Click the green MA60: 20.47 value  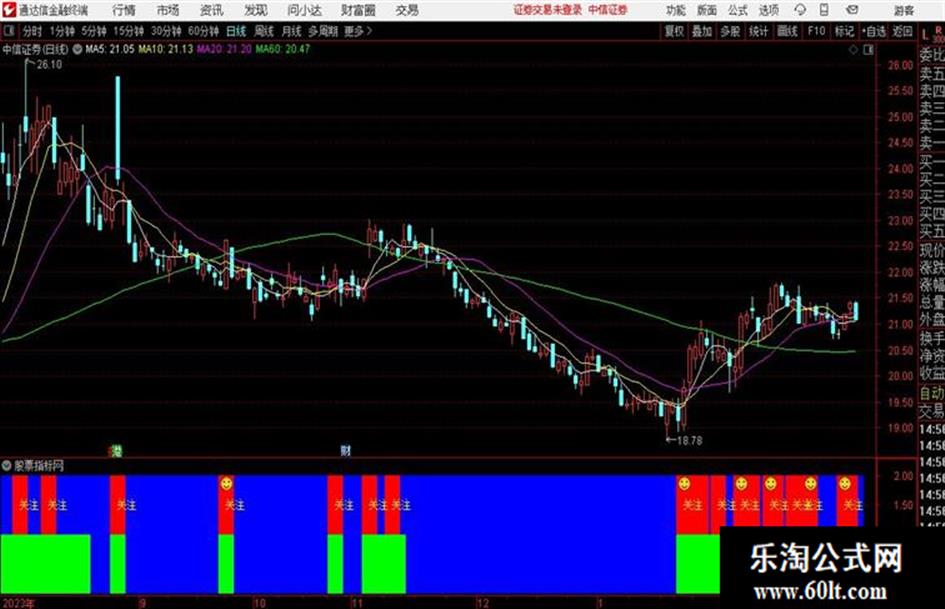point(283,49)
